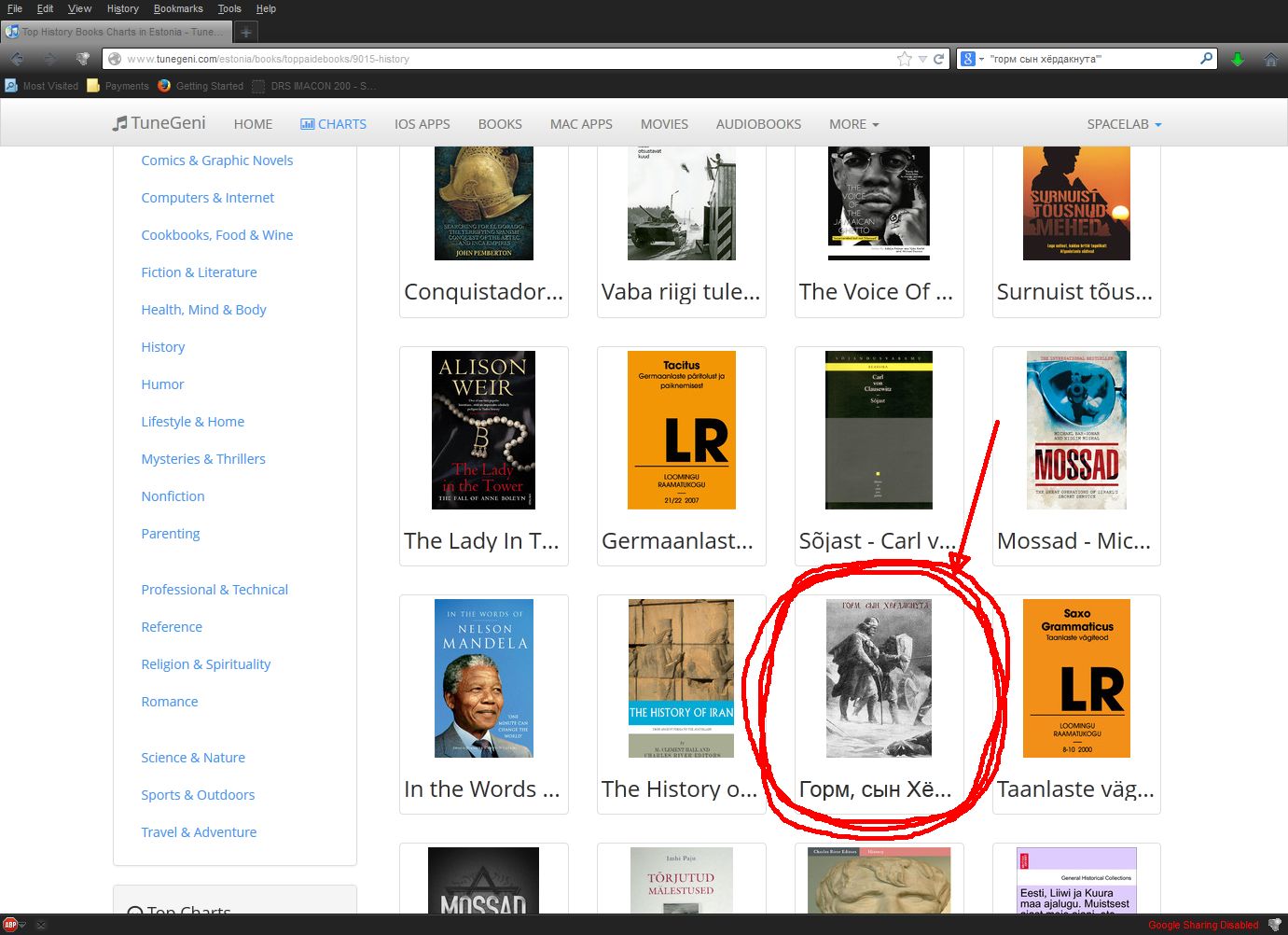1288x935 pixels.
Task: Select the CHARTS navigation item
Action: tap(333, 124)
